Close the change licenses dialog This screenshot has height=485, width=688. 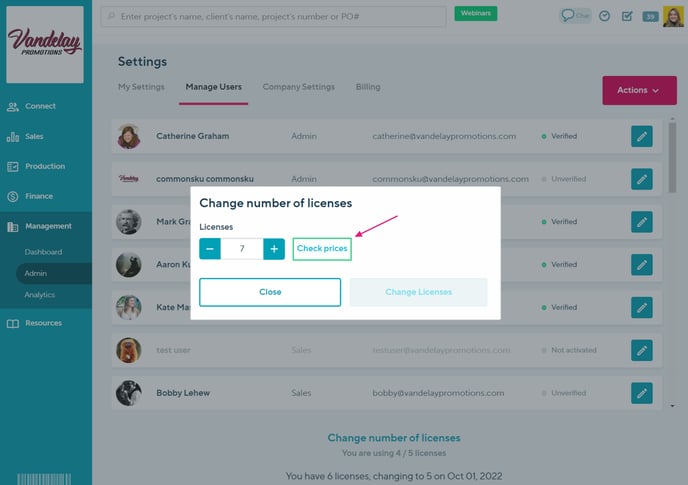[270, 292]
